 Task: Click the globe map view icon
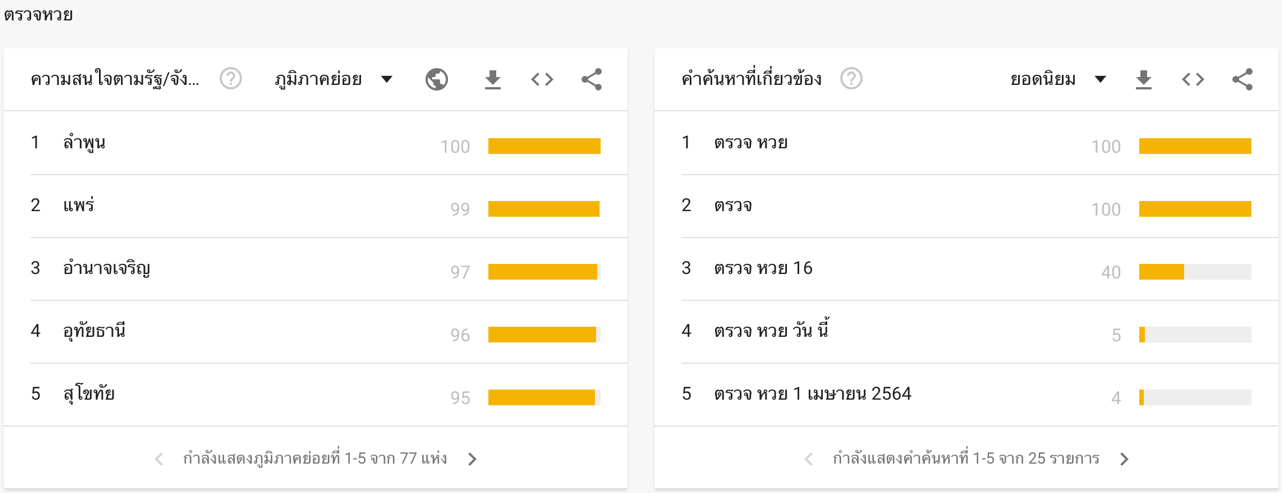[x=436, y=79]
